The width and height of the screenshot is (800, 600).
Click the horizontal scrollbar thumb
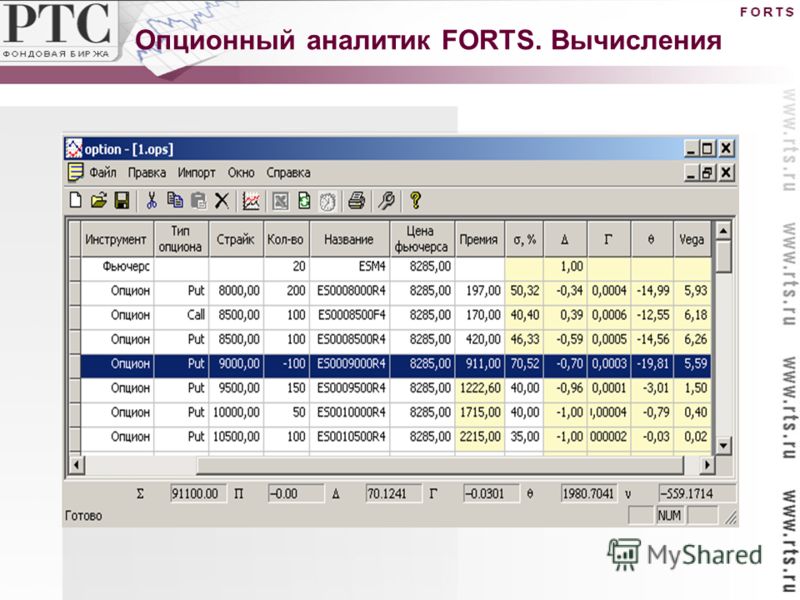coord(439,465)
